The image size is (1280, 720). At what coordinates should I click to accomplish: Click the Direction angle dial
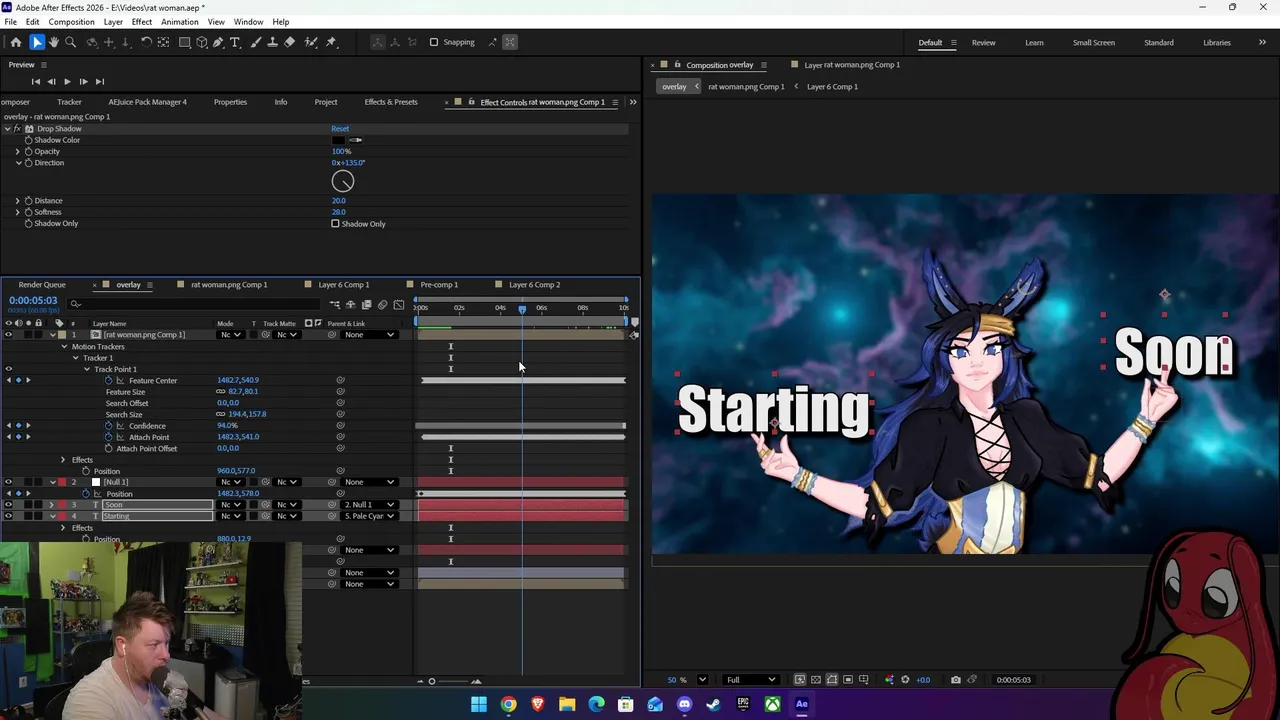tap(343, 181)
